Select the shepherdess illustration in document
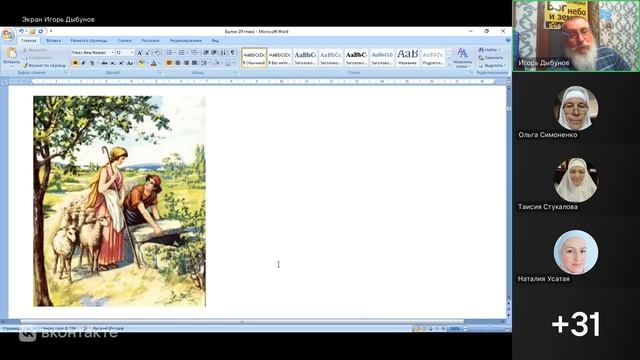 coord(120,201)
